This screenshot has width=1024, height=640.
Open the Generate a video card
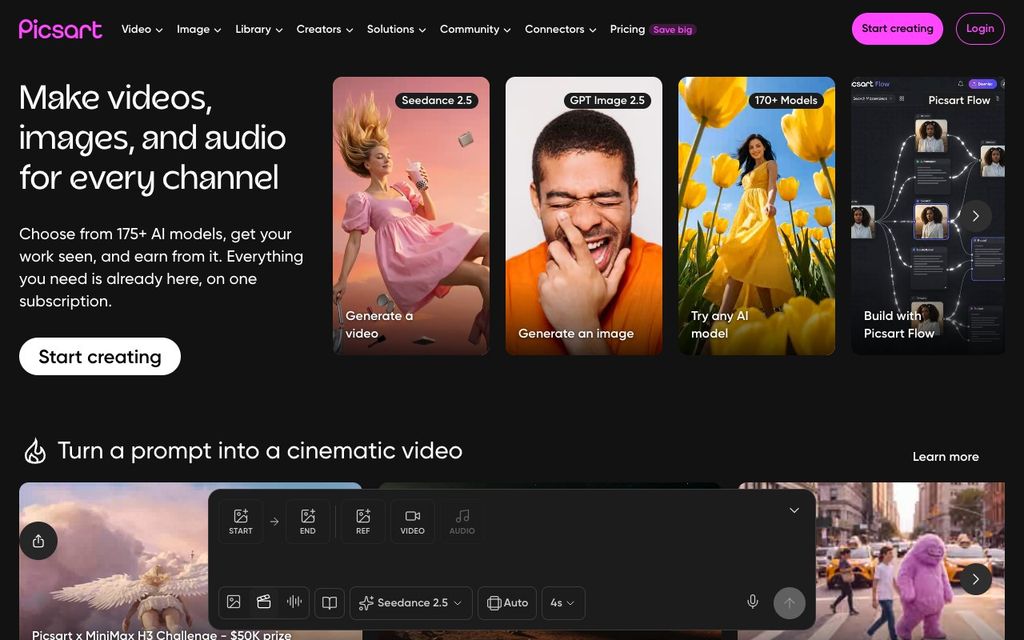(x=411, y=216)
